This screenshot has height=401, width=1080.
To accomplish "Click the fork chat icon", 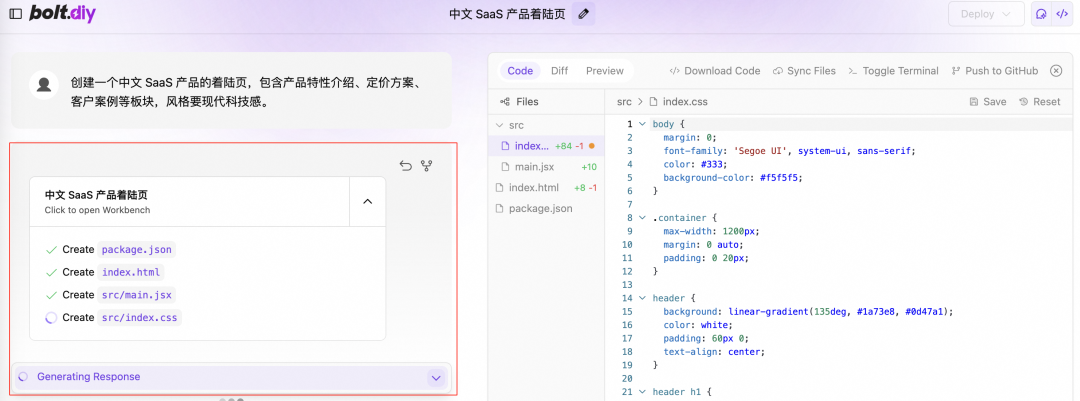I will [427, 166].
